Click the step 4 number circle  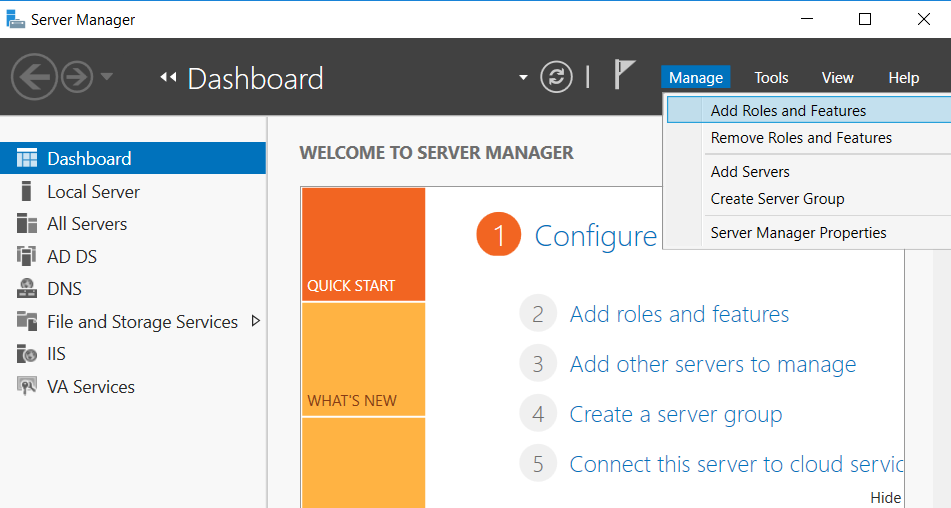(x=538, y=413)
